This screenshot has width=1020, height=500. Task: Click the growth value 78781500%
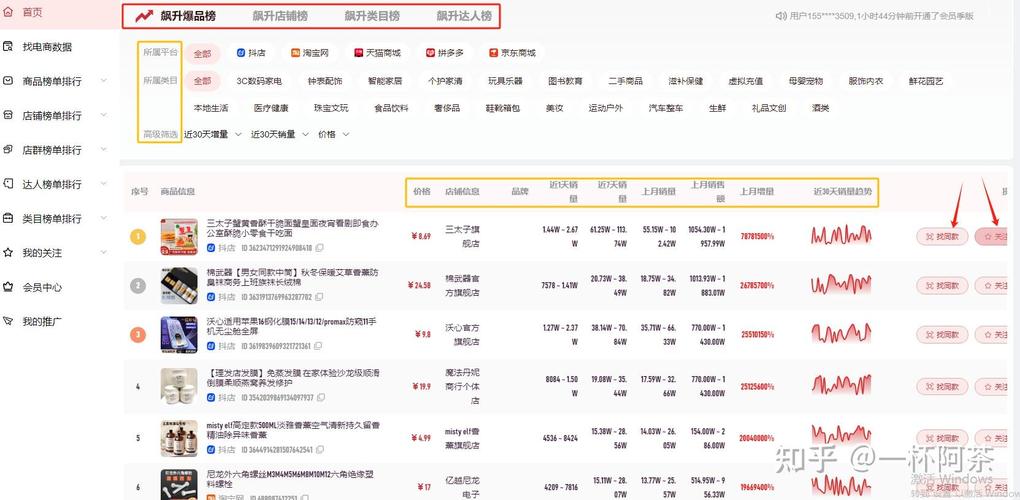tap(757, 237)
